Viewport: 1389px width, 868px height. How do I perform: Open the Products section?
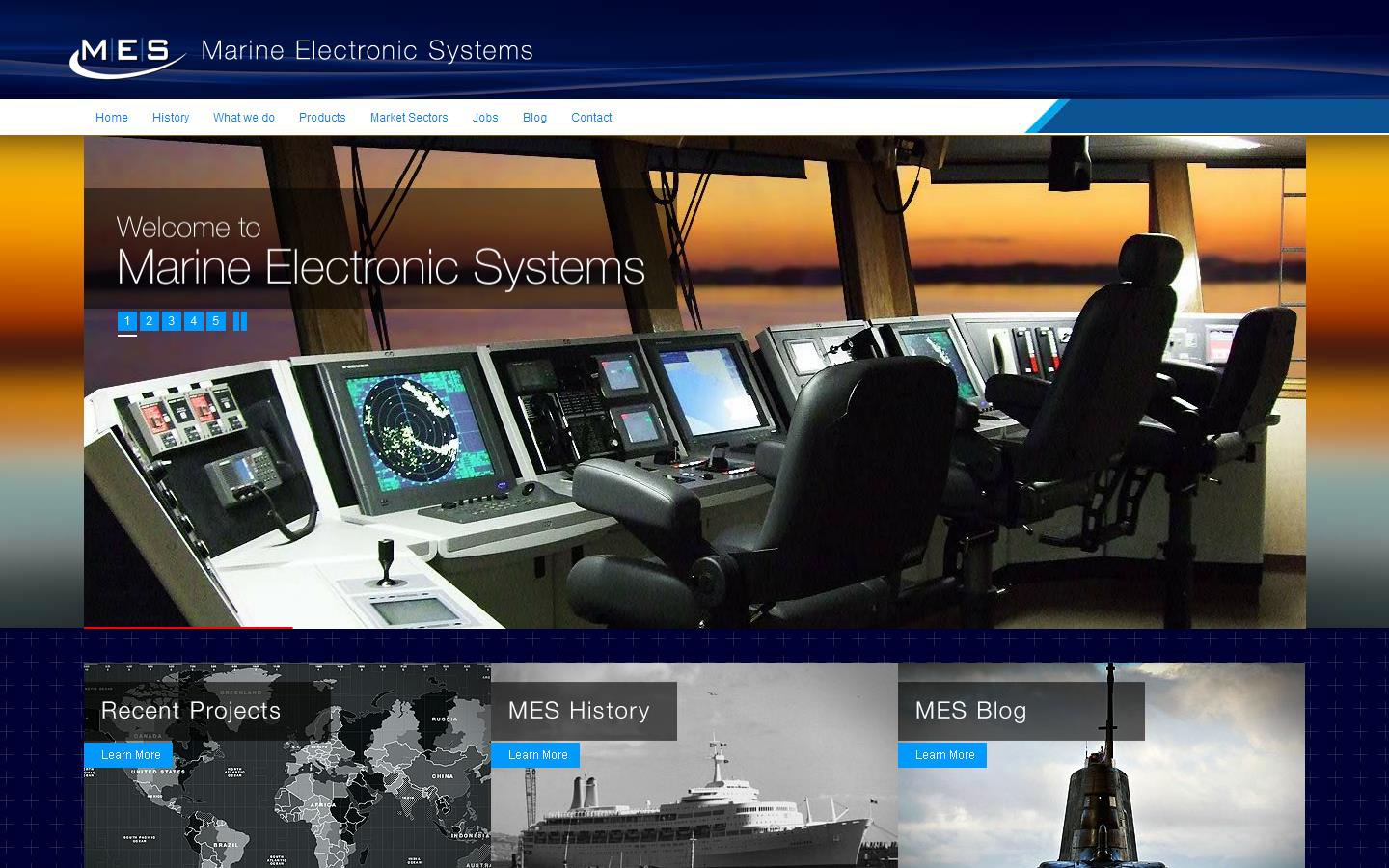click(321, 117)
